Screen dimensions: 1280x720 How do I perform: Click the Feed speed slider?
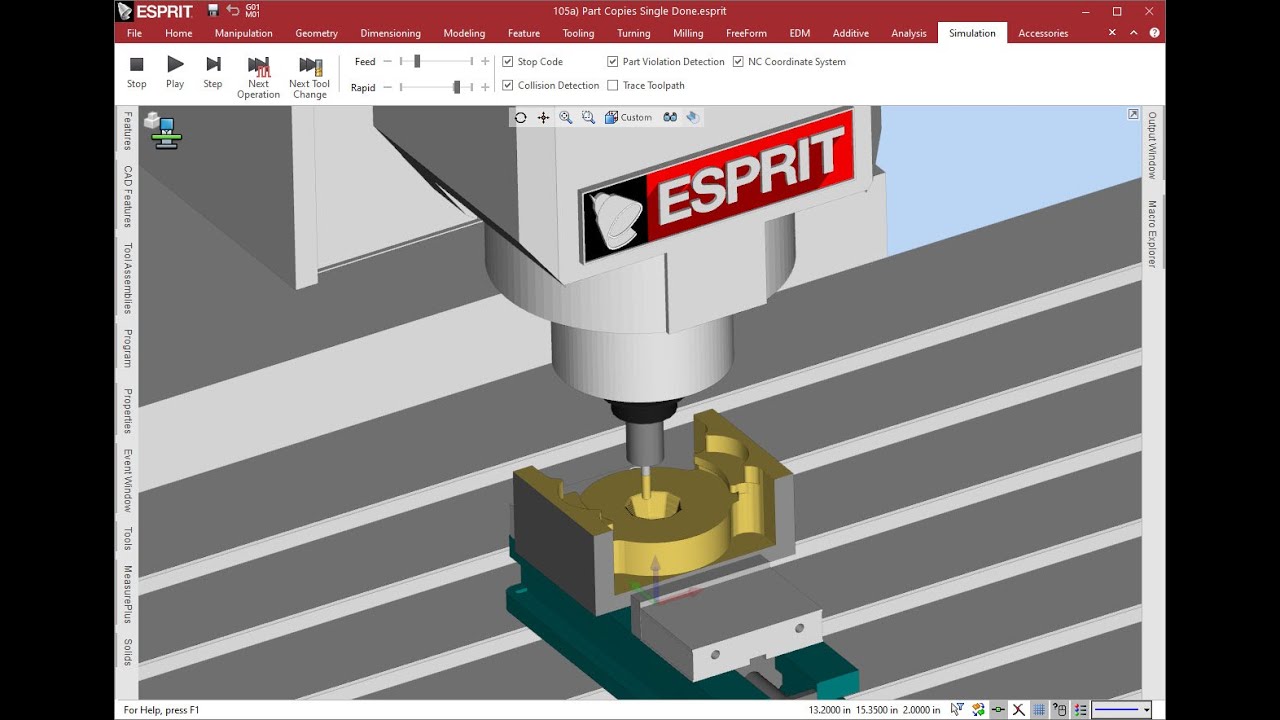click(417, 62)
